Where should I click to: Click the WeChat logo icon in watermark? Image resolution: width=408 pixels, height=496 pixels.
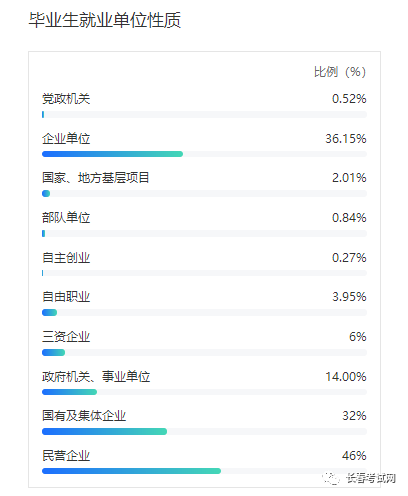[x=331, y=478]
